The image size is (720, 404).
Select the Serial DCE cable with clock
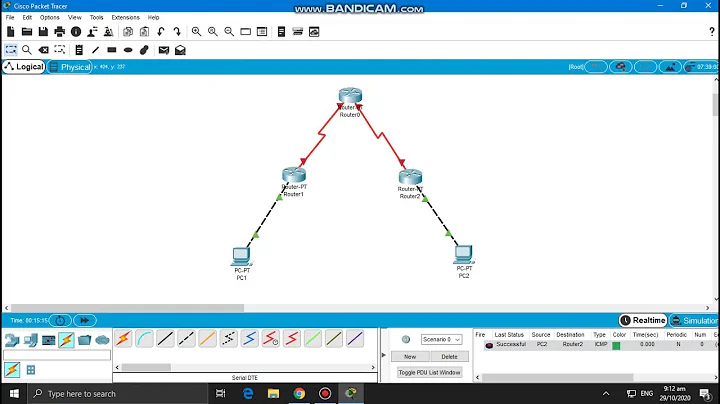coord(270,339)
